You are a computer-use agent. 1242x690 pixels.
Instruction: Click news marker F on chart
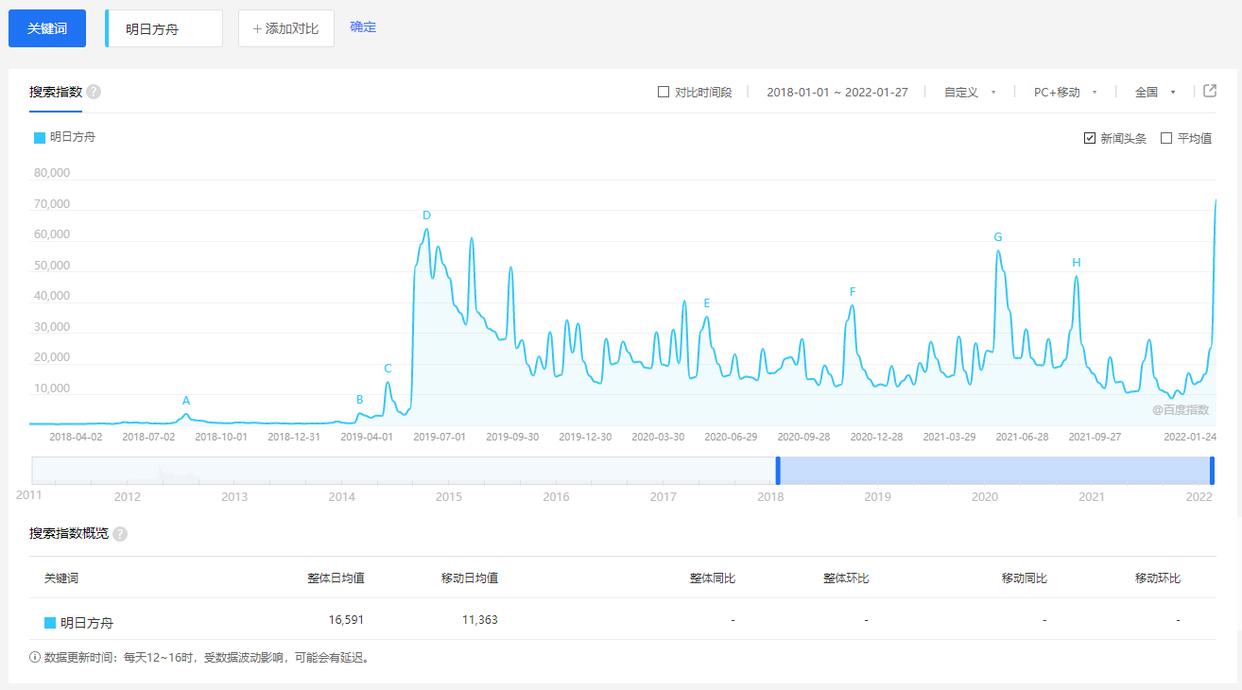click(x=853, y=292)
